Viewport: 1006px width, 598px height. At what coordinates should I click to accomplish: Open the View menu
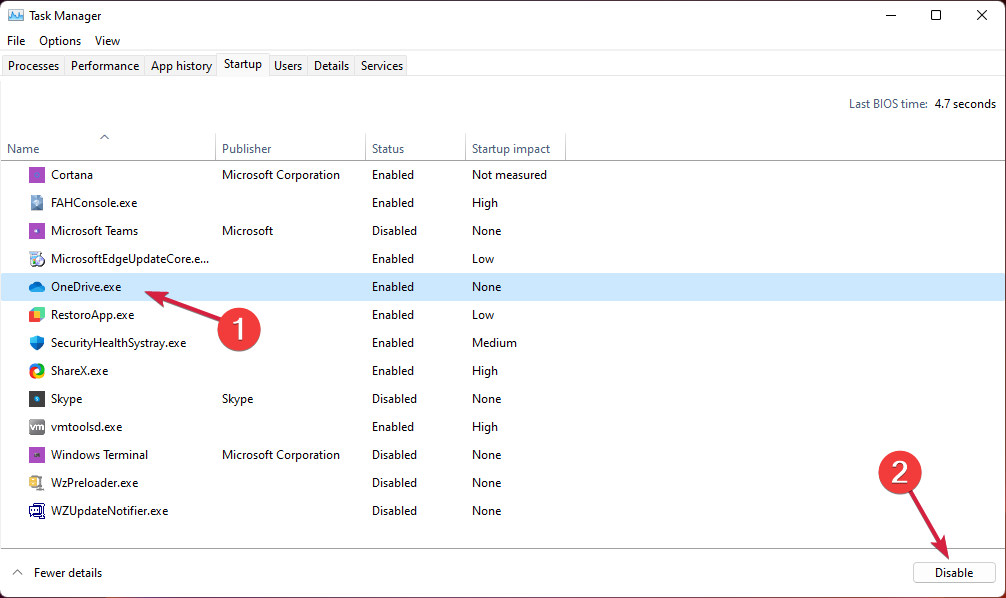(107, 40)
